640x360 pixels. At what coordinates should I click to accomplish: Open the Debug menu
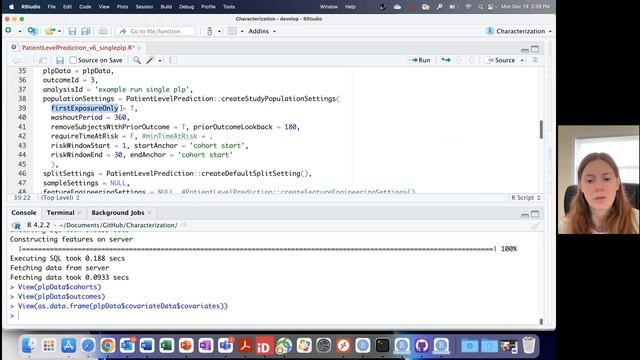point(186,7)
